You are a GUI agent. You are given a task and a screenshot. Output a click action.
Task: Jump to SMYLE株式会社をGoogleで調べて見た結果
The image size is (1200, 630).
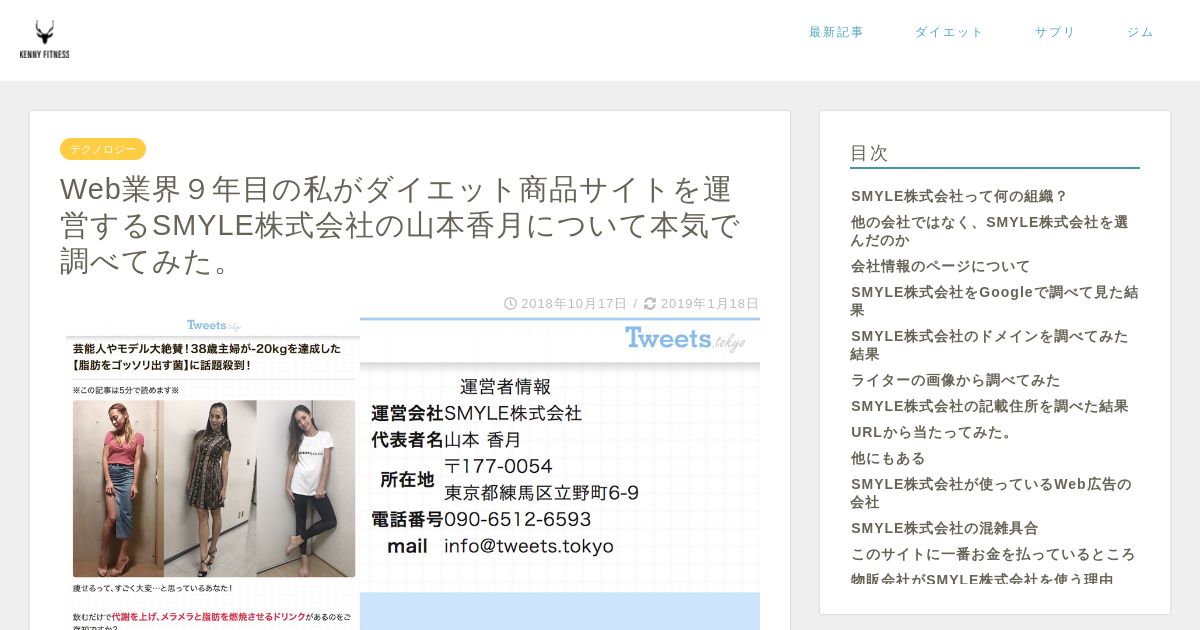coord(994,301)
